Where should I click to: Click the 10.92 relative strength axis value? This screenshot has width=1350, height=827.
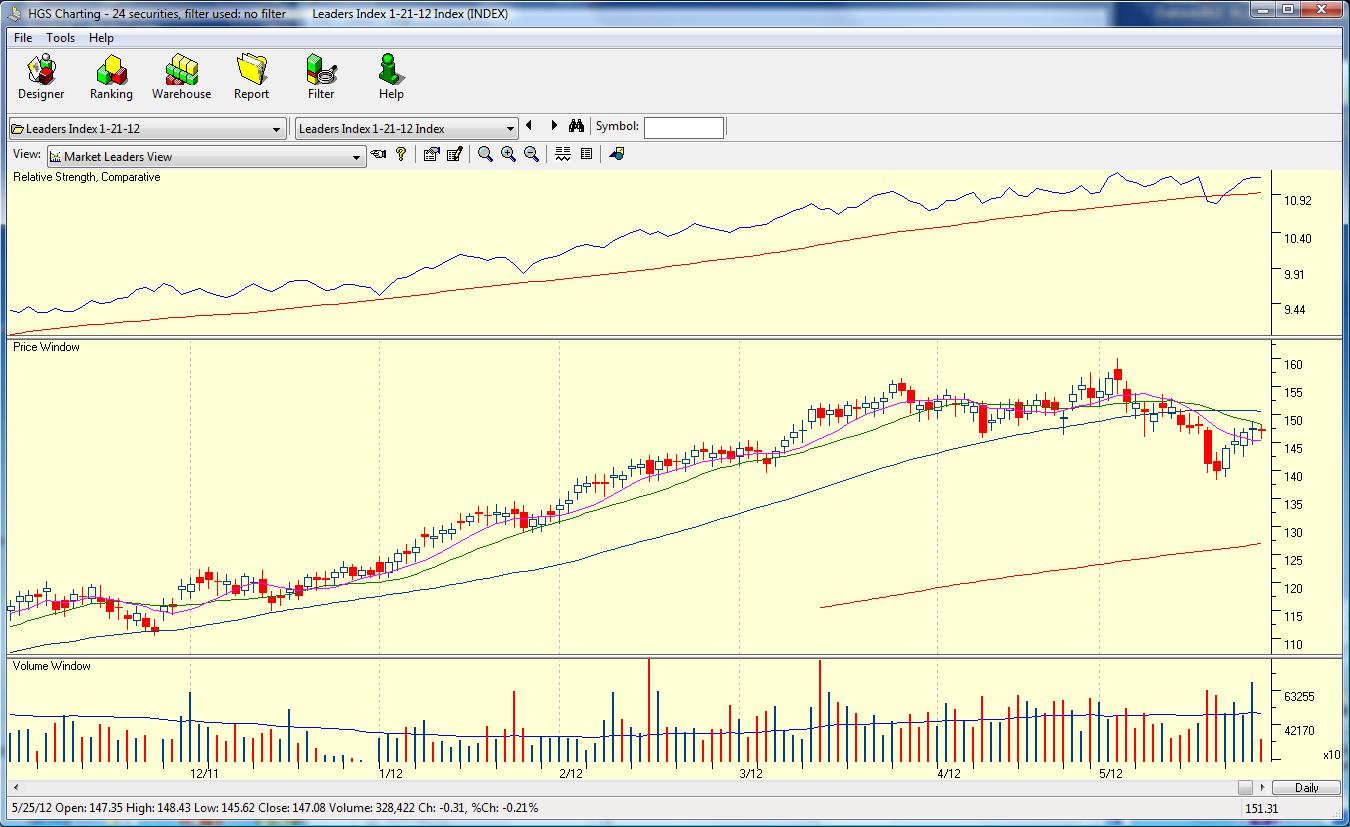pos(1298,201)
